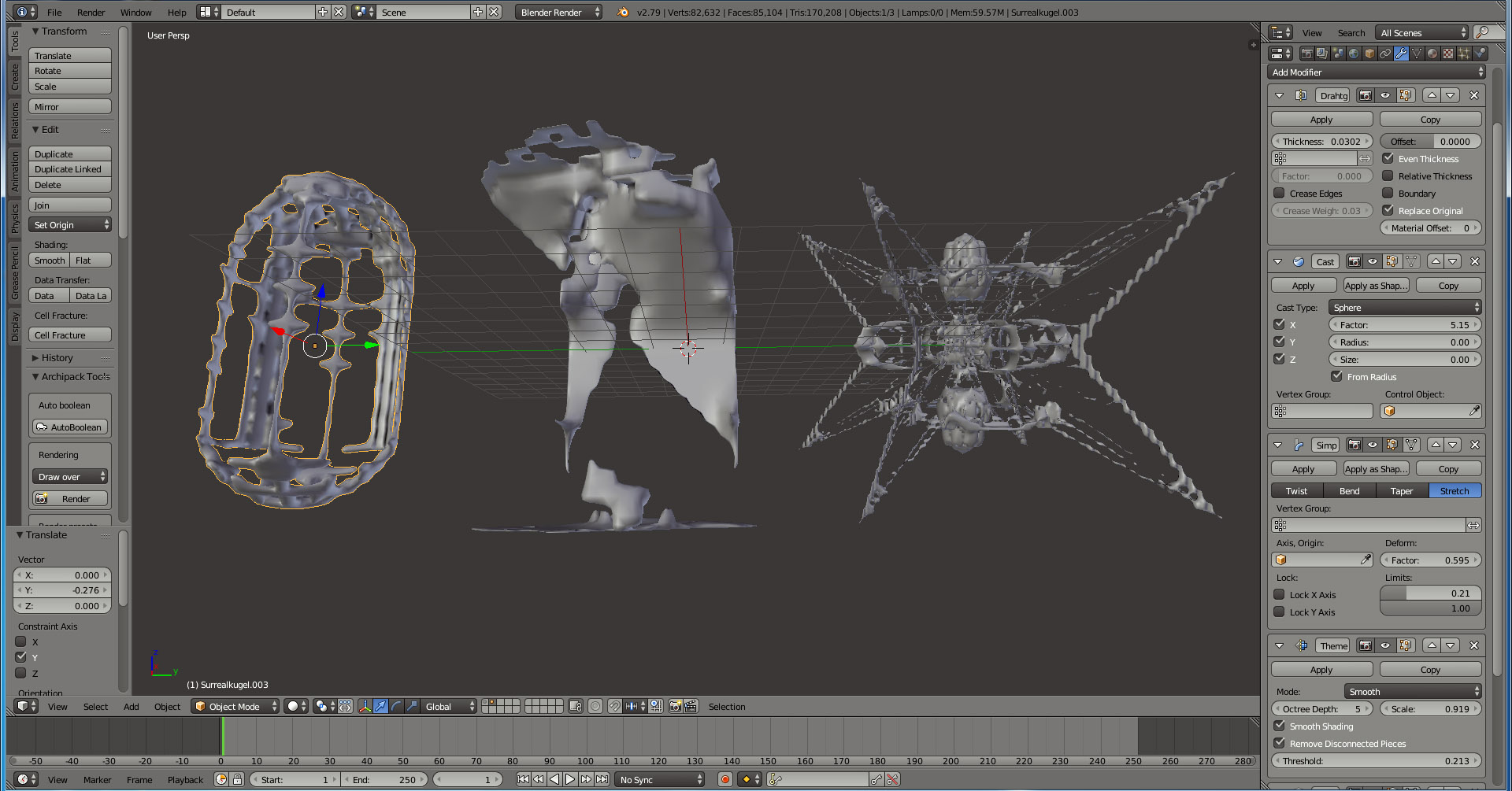
Task: Open the Object Mode selector
Action: coord(235,706)
